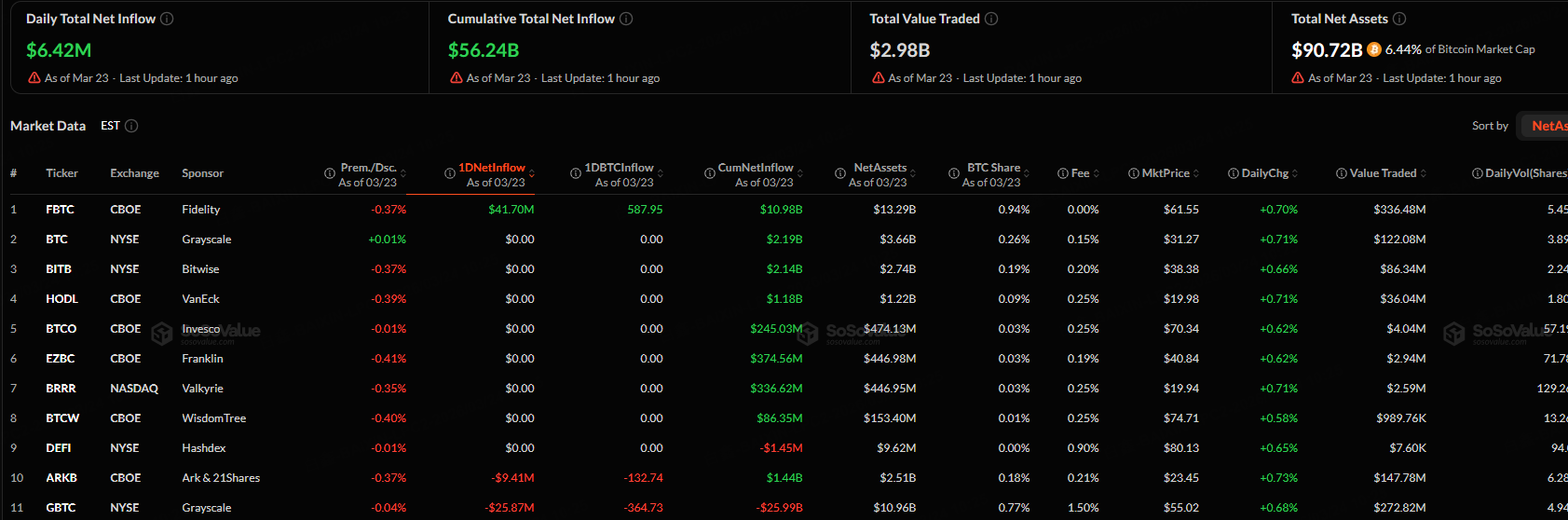Screen dimensions: 1568x520
Task: Click info icon next to EST timezone
Action: pos(131,126)
